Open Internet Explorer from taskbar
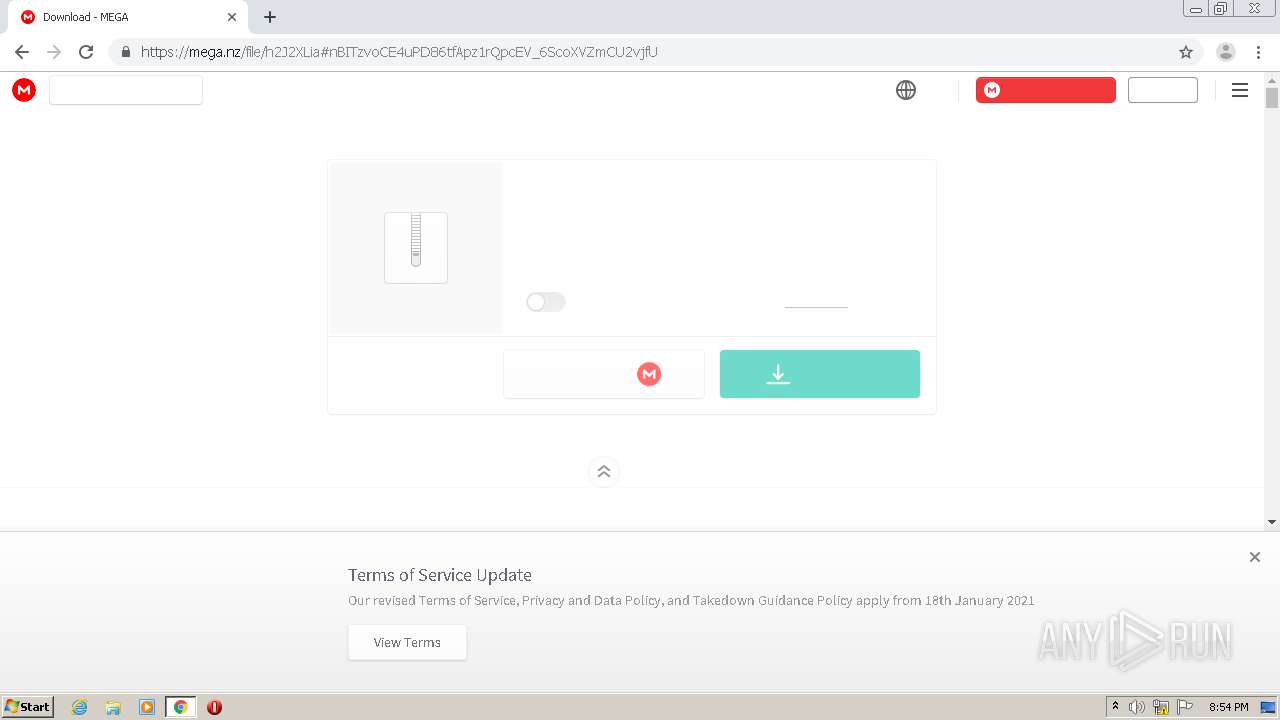 pyautogui.click(x=80, y=707)
